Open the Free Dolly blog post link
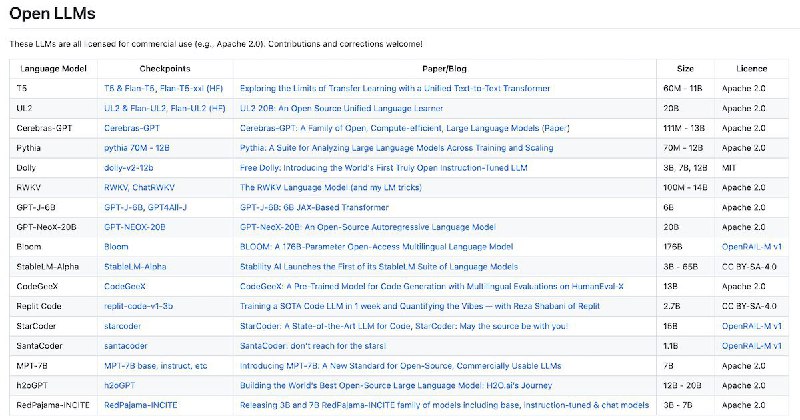 [x=384, y=168]
